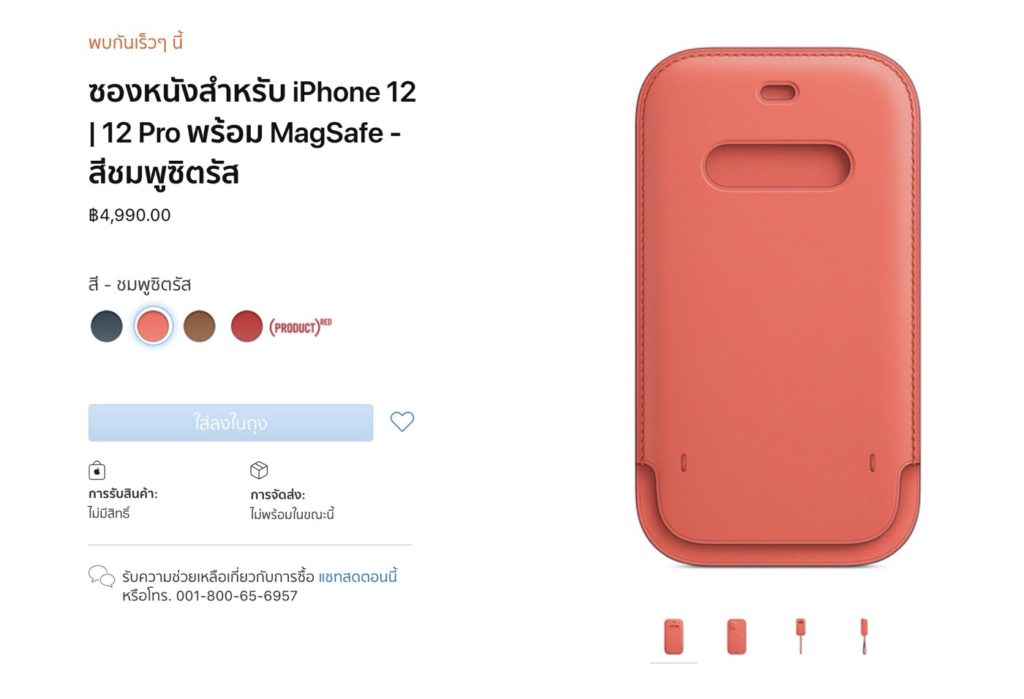
Task: View third thumbnail with strap hanging
Action: tap(801, 636)
